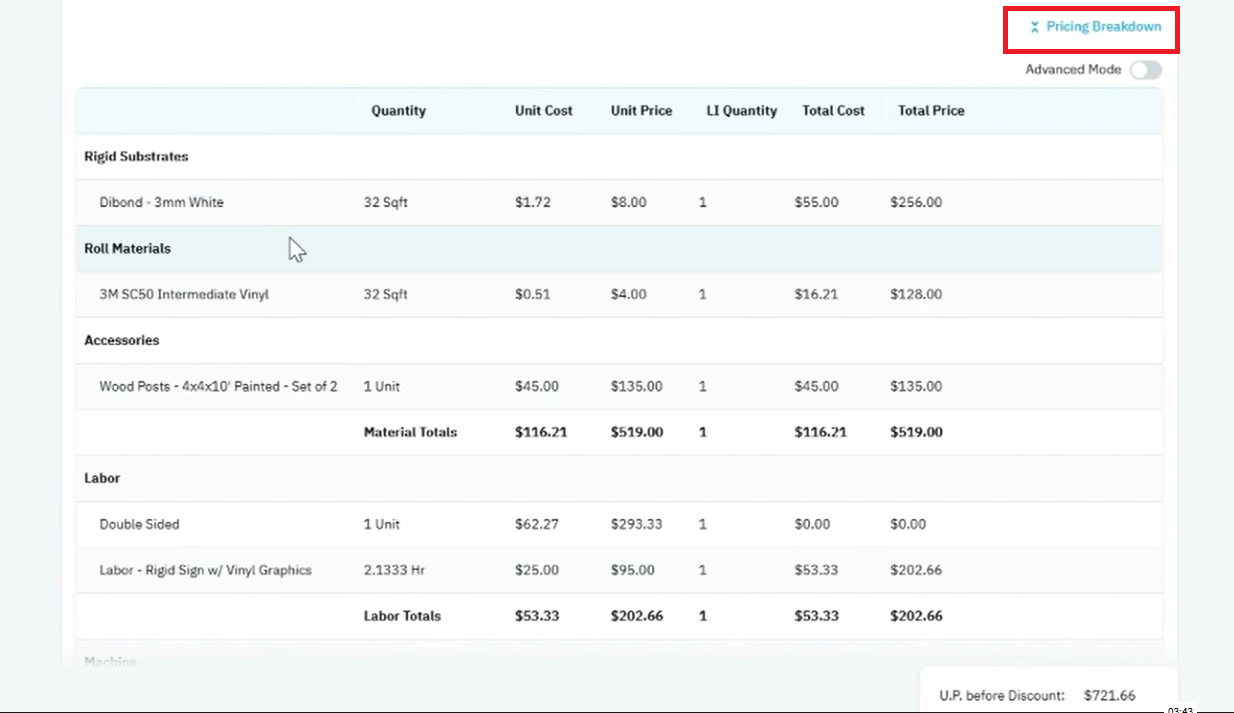Click the LI Quantity column header

[x=742, y=111]
